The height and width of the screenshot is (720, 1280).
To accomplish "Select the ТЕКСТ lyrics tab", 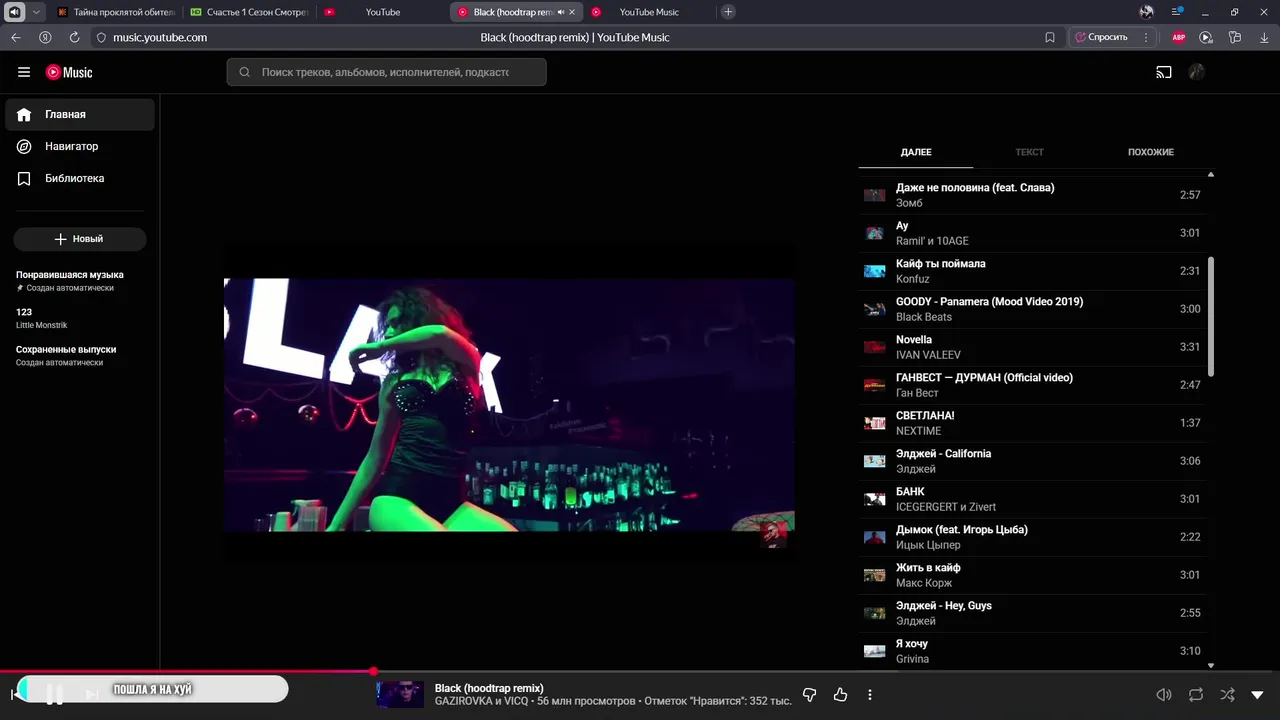I will pyautogui.click(x=1029, y=152).
